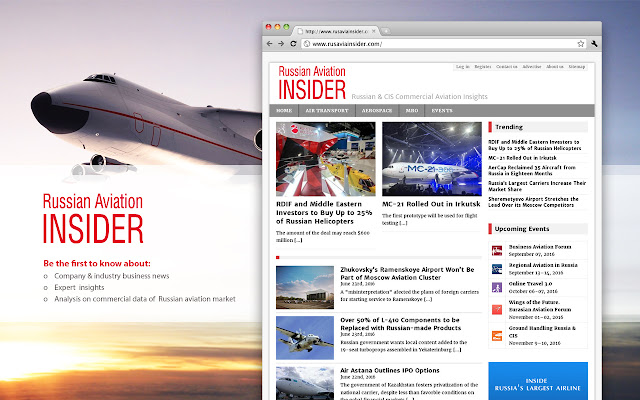This screenshot has height=400, width=640.
Task: Open the AEROSPACE menu item
Action: tap(377, 111)
